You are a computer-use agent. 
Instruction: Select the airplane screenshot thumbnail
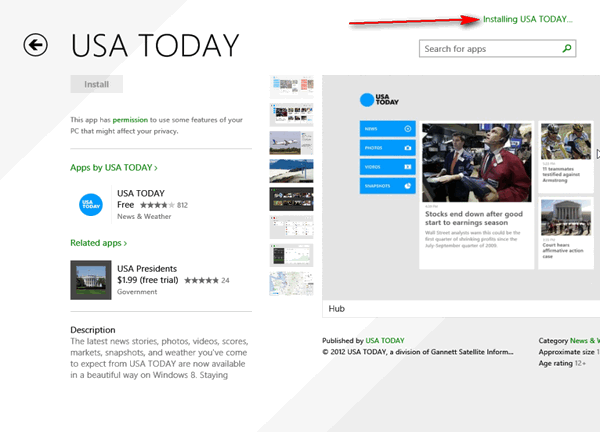pos(291,143)
